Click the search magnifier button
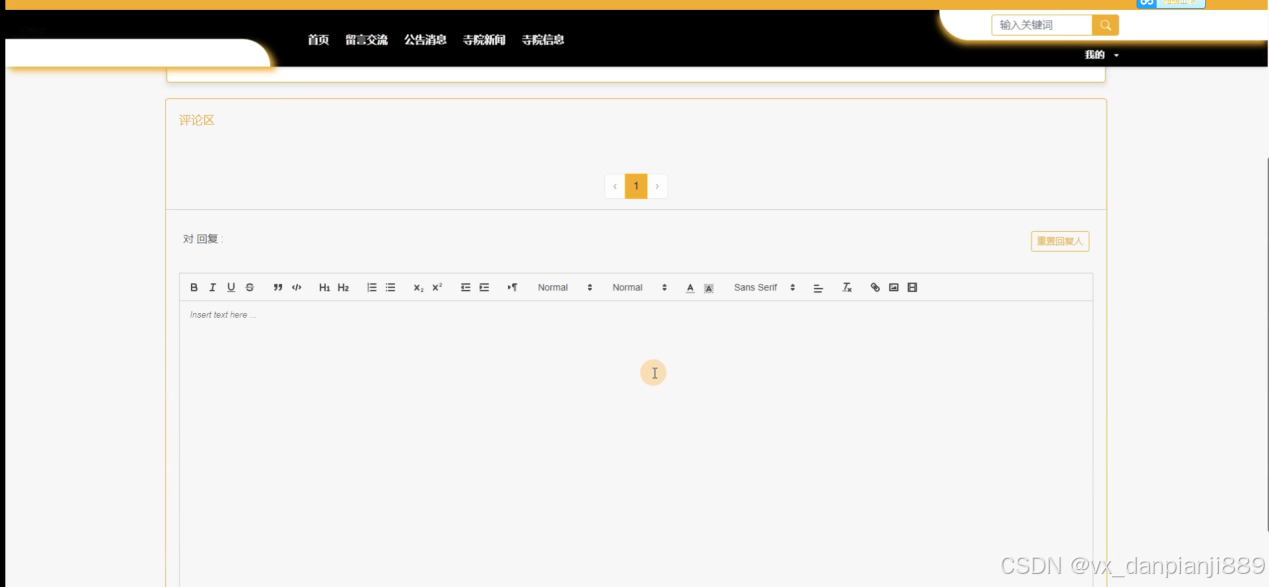1269x587 pixels. click(1105, 25)
